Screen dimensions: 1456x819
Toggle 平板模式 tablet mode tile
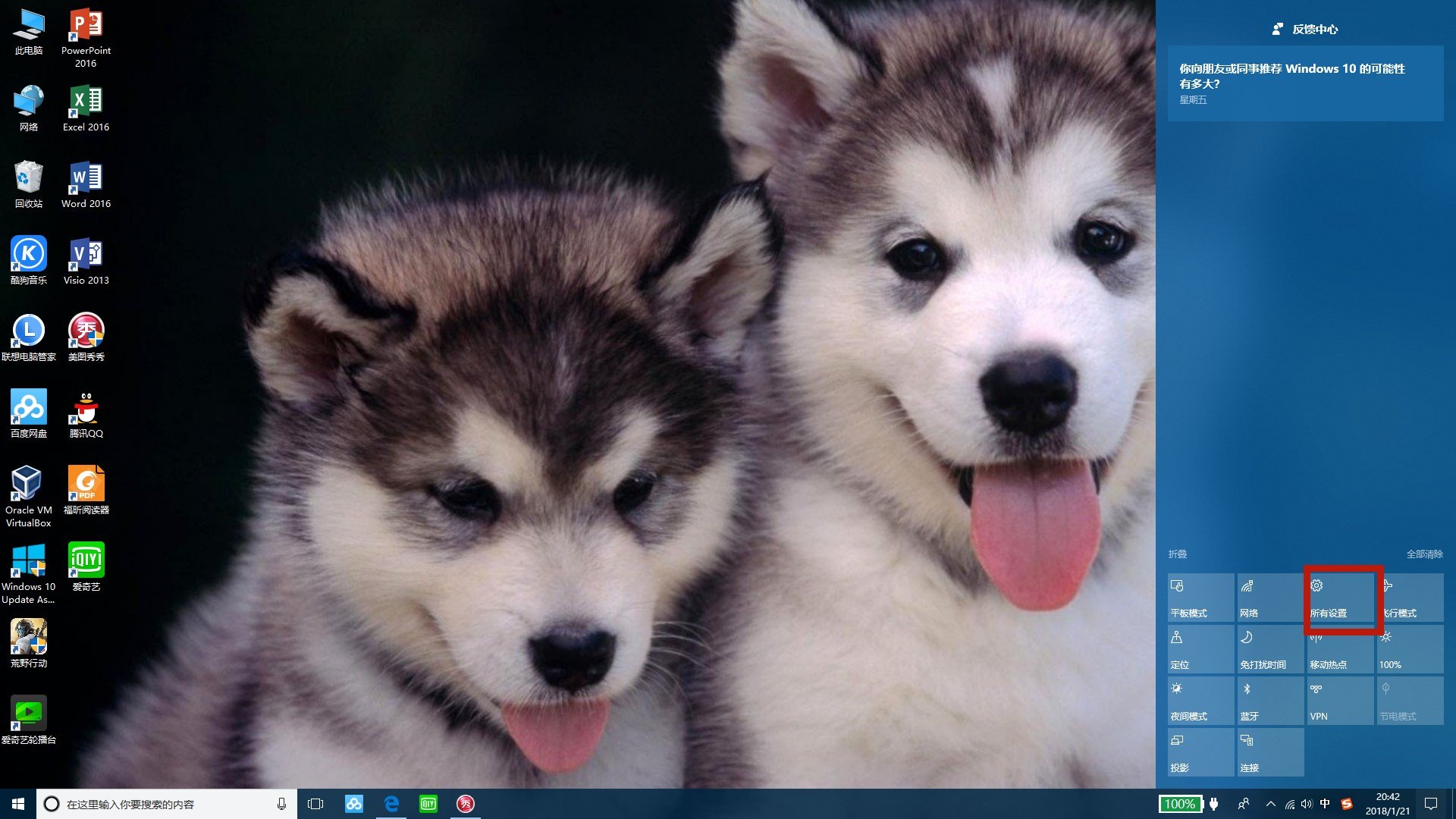(x=1200, y=598)
